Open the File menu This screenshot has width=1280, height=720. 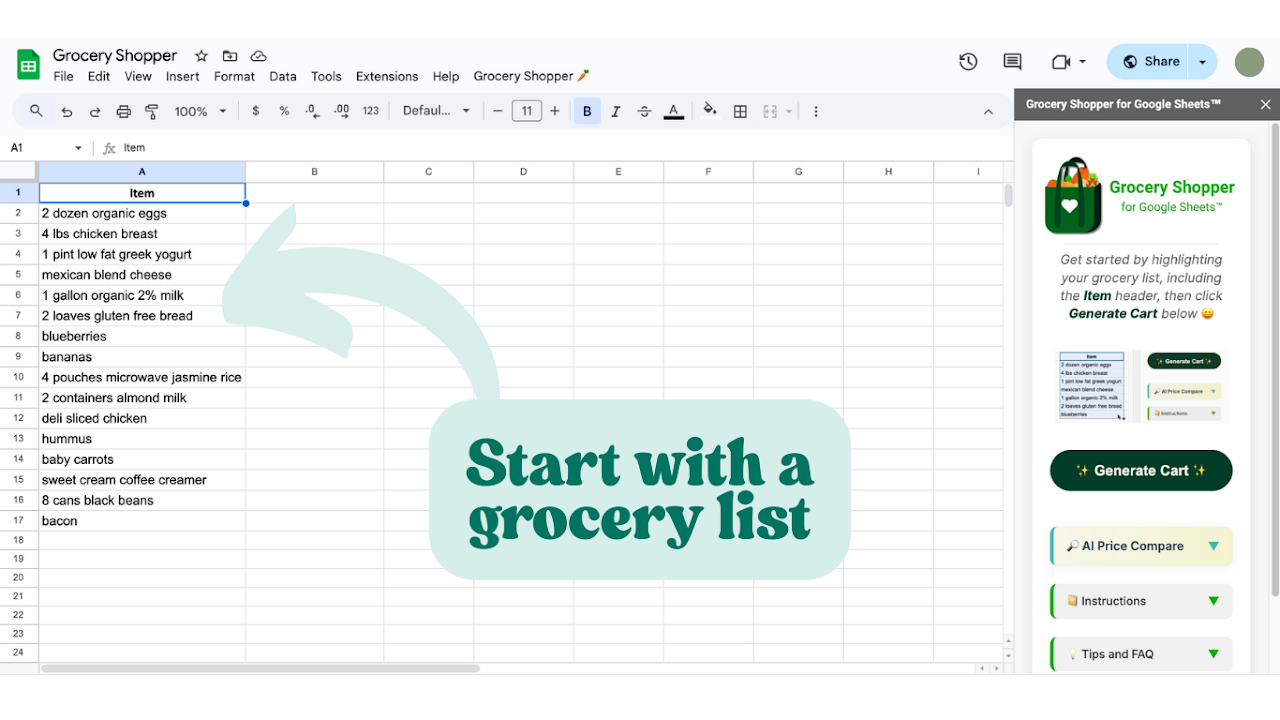63,76
